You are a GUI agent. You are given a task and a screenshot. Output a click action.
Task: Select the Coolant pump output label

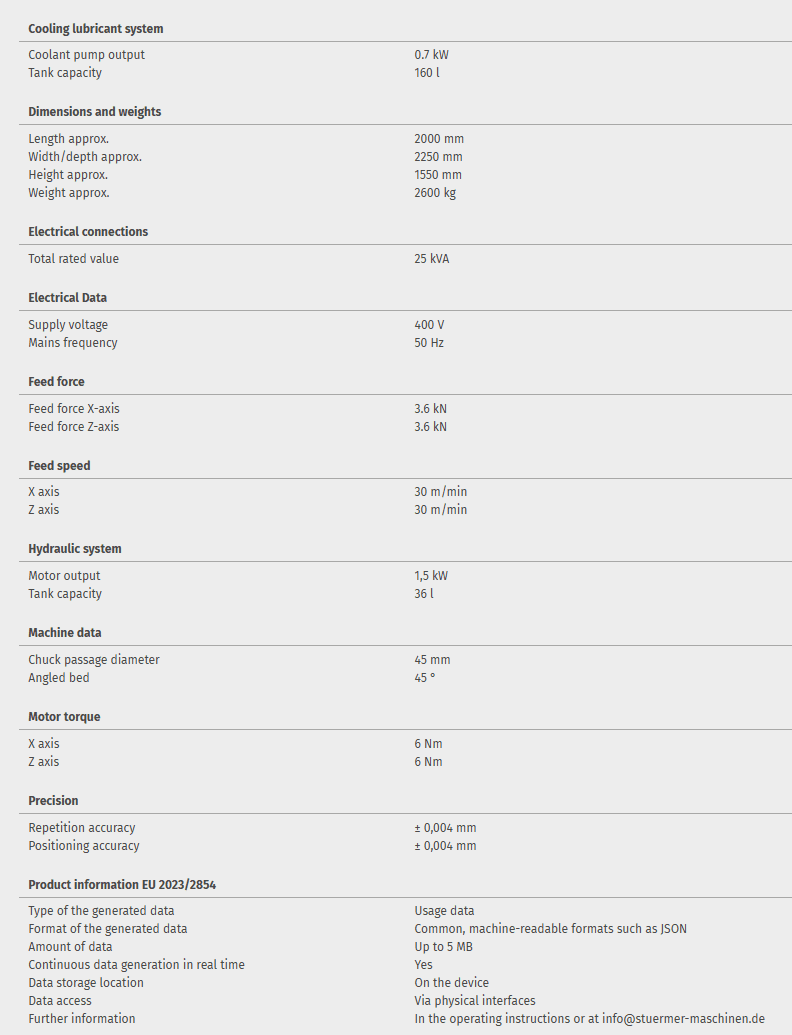pyautogui.click(x=86, y=55)
